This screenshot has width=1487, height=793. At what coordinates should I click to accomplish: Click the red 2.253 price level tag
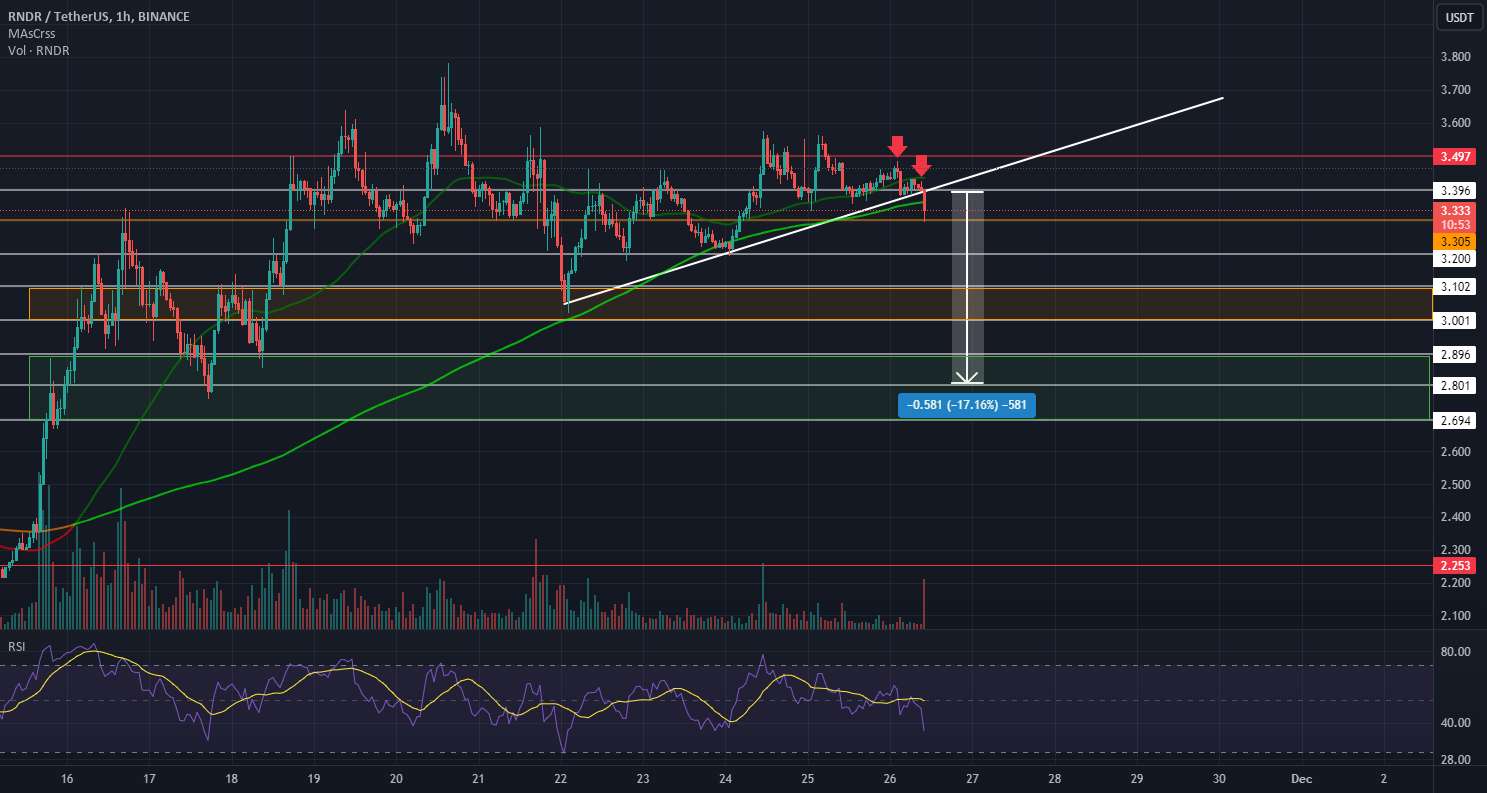1456,566
